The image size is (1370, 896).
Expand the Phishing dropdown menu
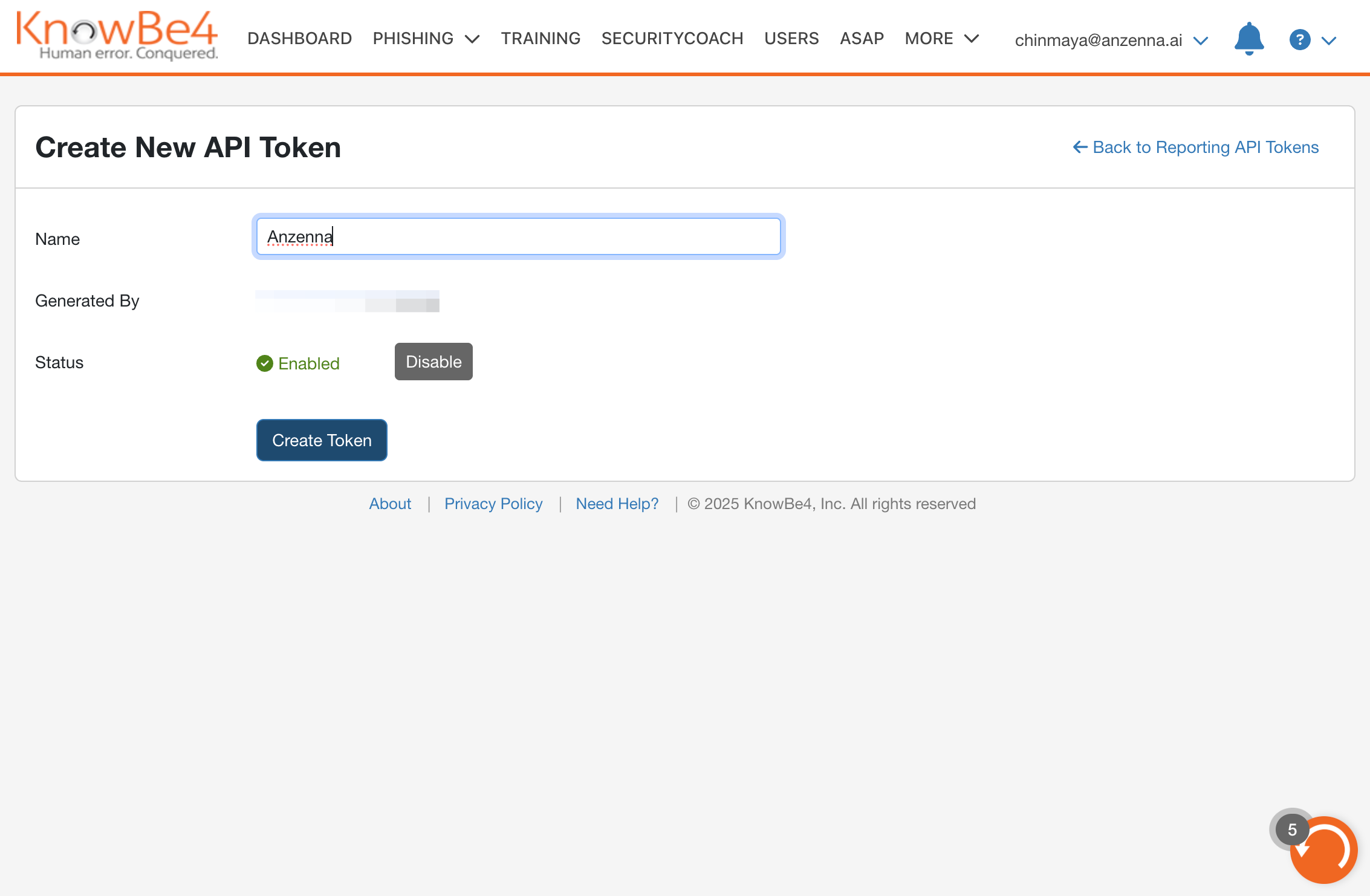(x=426, y=39)
